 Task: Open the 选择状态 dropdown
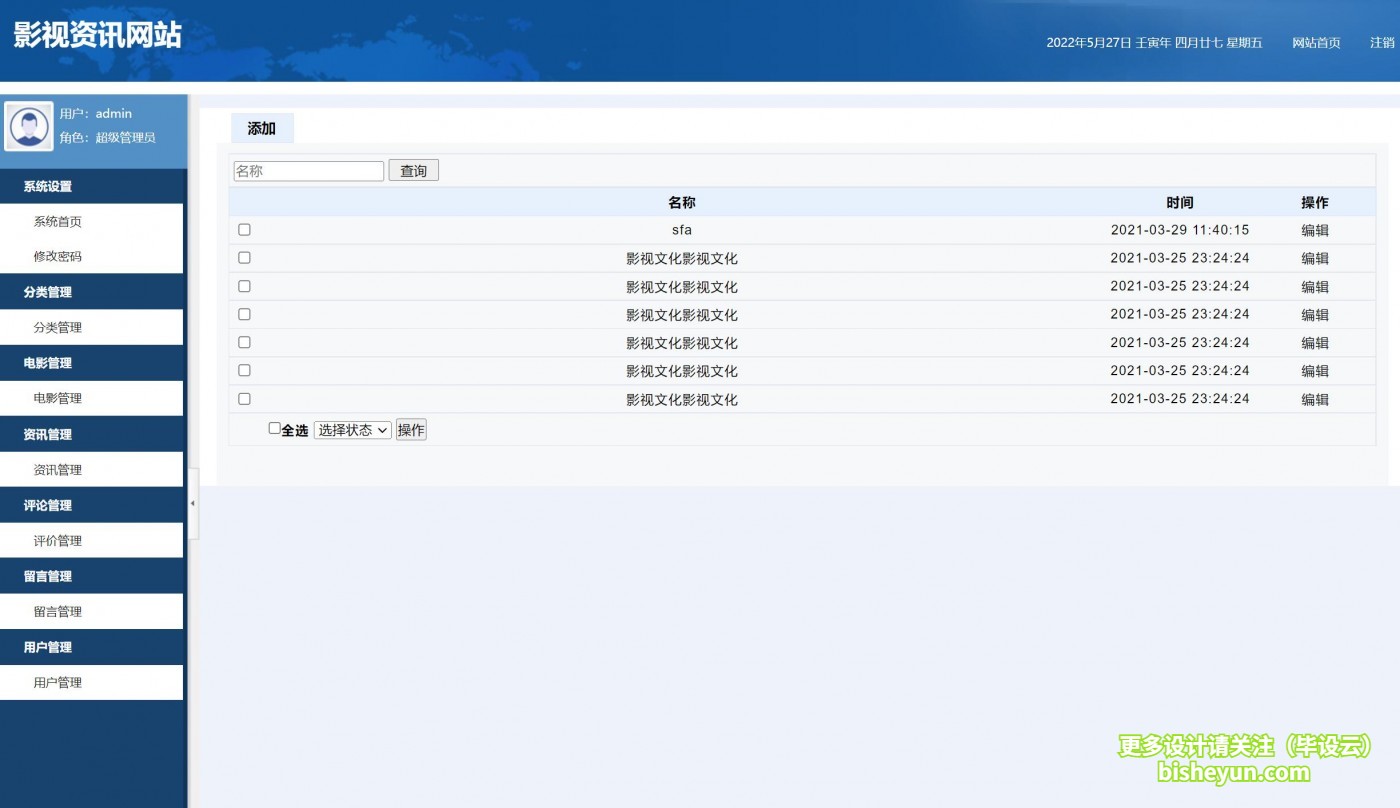(x=352, y=430)
